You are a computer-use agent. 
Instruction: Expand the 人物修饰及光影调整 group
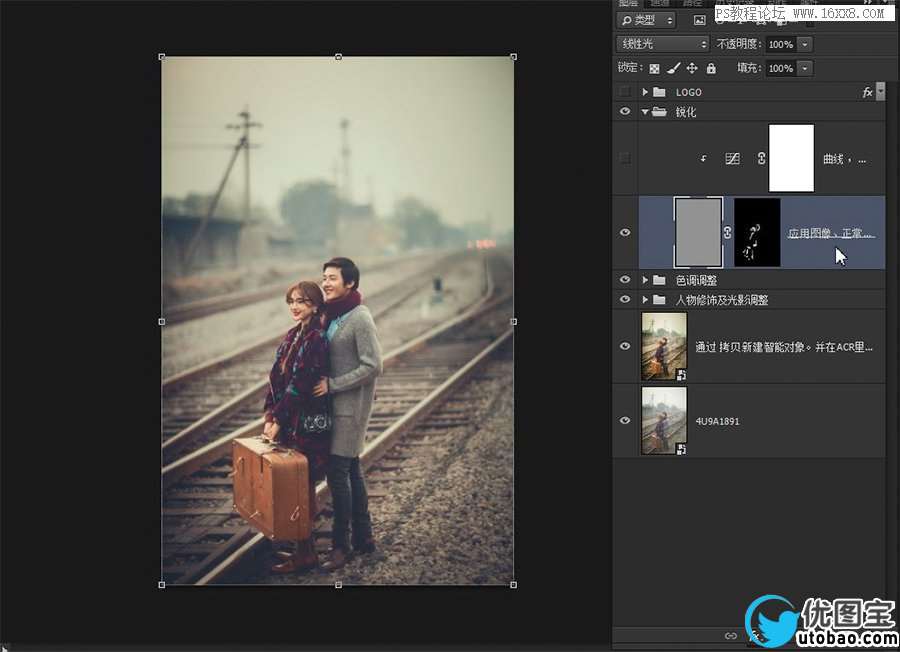pyautogui.click(x=645, y=299)
